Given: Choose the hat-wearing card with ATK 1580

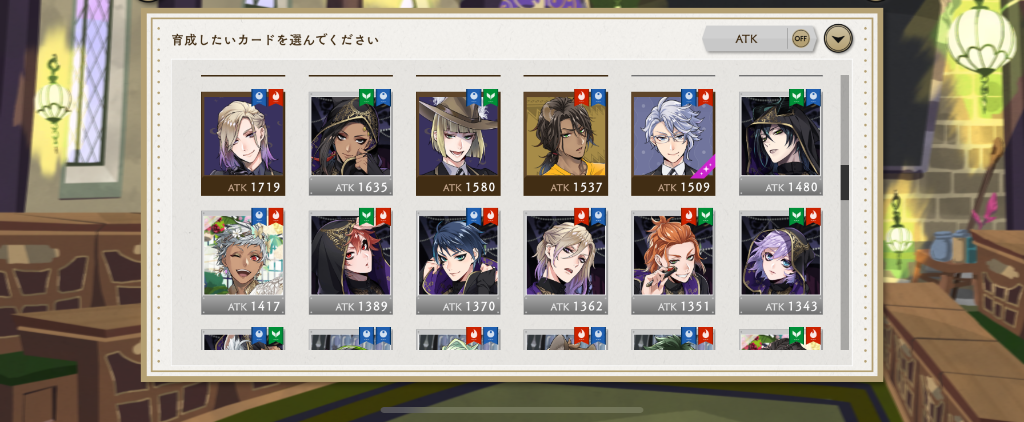Looking at the screenshot, I should coord(458,144).
